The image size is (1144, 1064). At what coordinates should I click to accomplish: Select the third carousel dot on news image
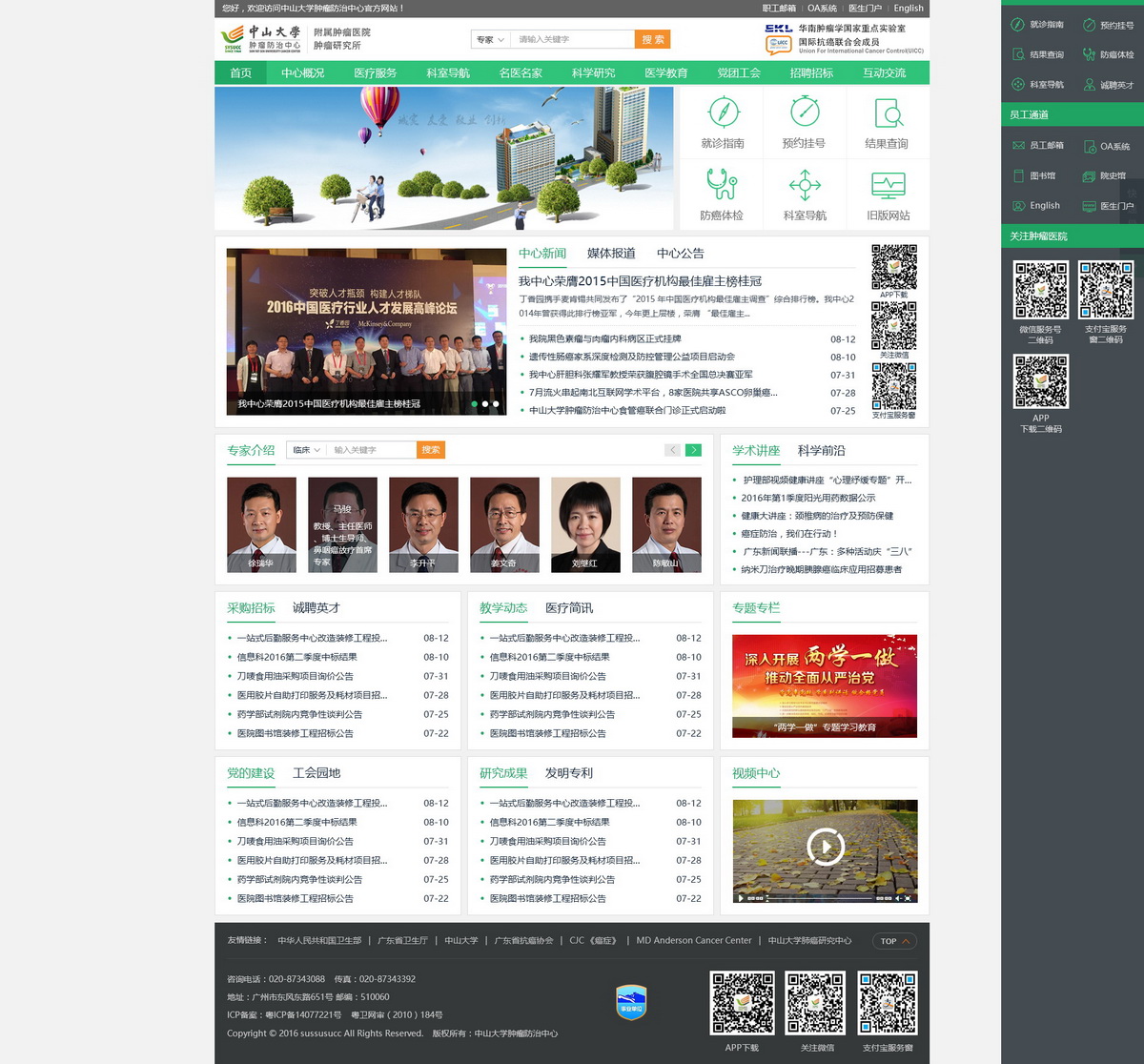496,404
